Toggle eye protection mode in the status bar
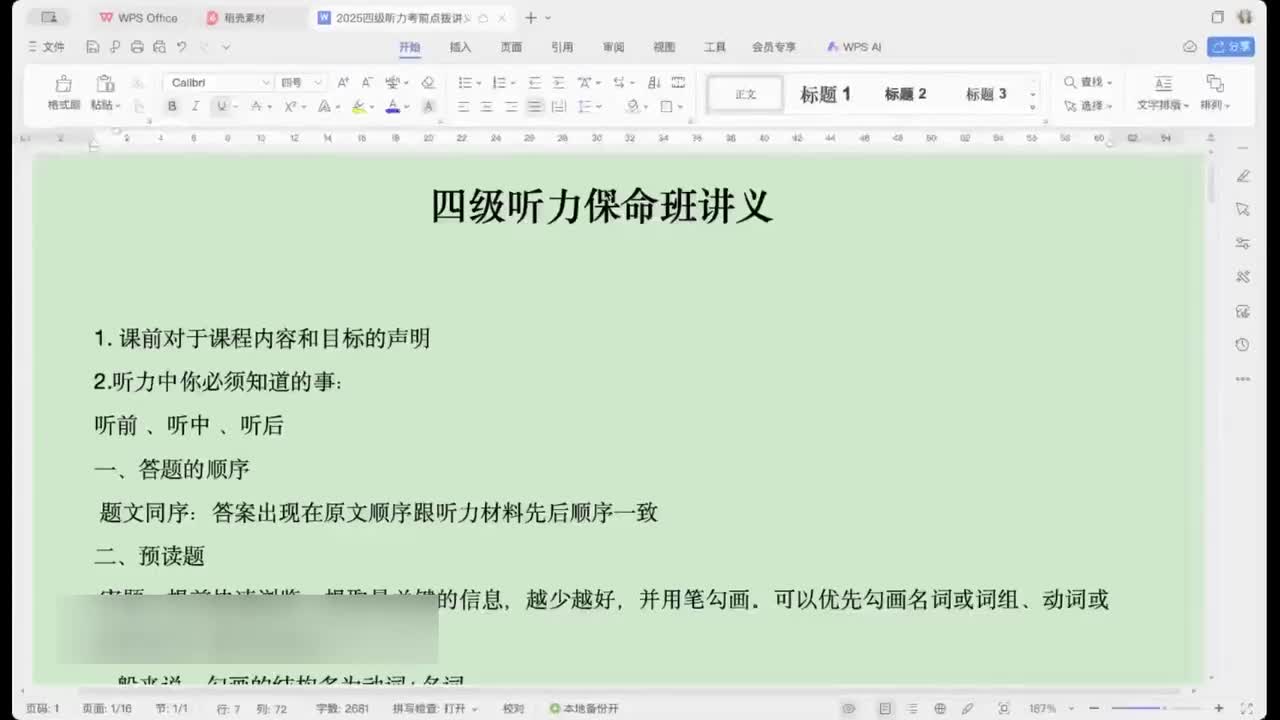The width and height of the screenshot is (1280, 720). tap(849, 708)
